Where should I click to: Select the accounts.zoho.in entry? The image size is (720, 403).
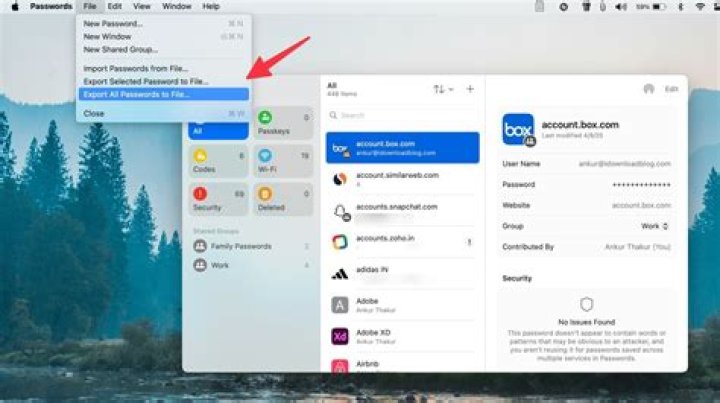coord(403,242)
